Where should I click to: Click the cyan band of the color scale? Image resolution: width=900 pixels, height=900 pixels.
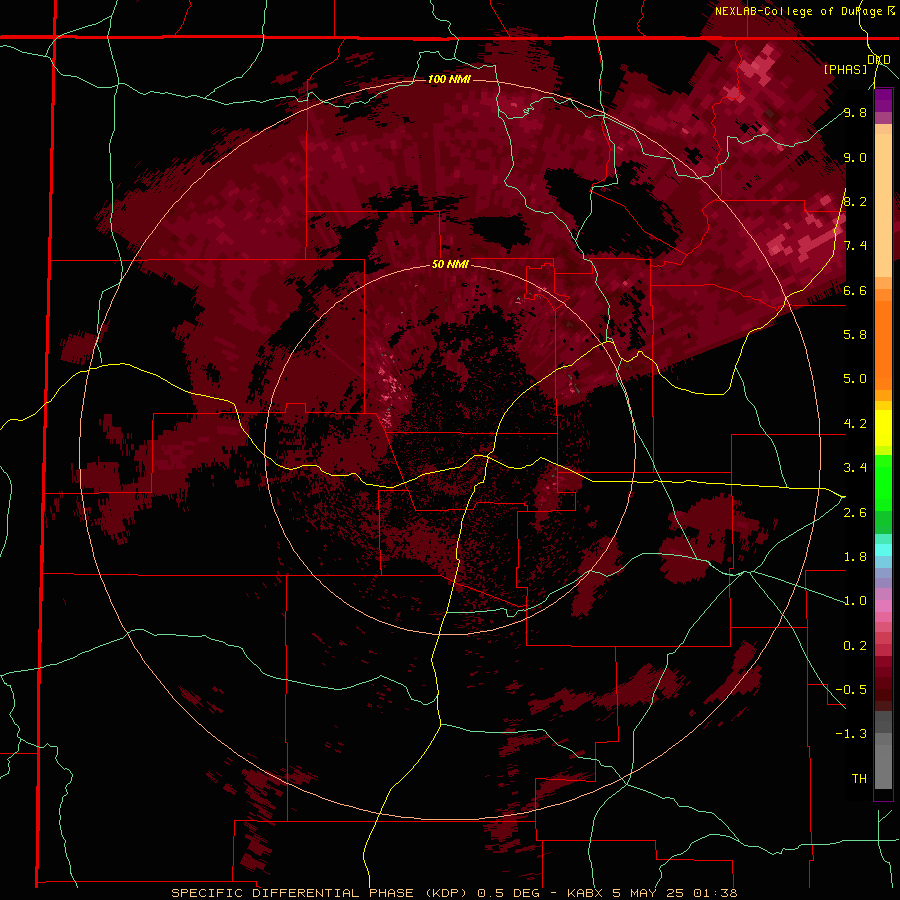(x=883, y=550)
